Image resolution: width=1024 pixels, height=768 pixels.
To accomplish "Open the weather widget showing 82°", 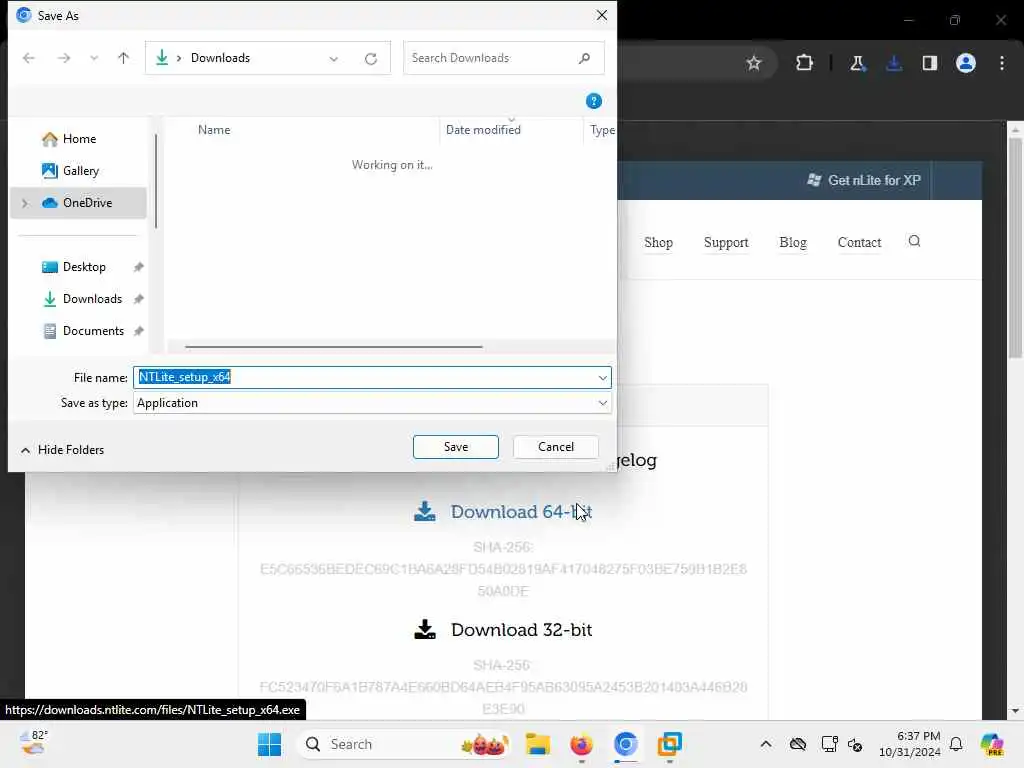I will click(33, 744).
